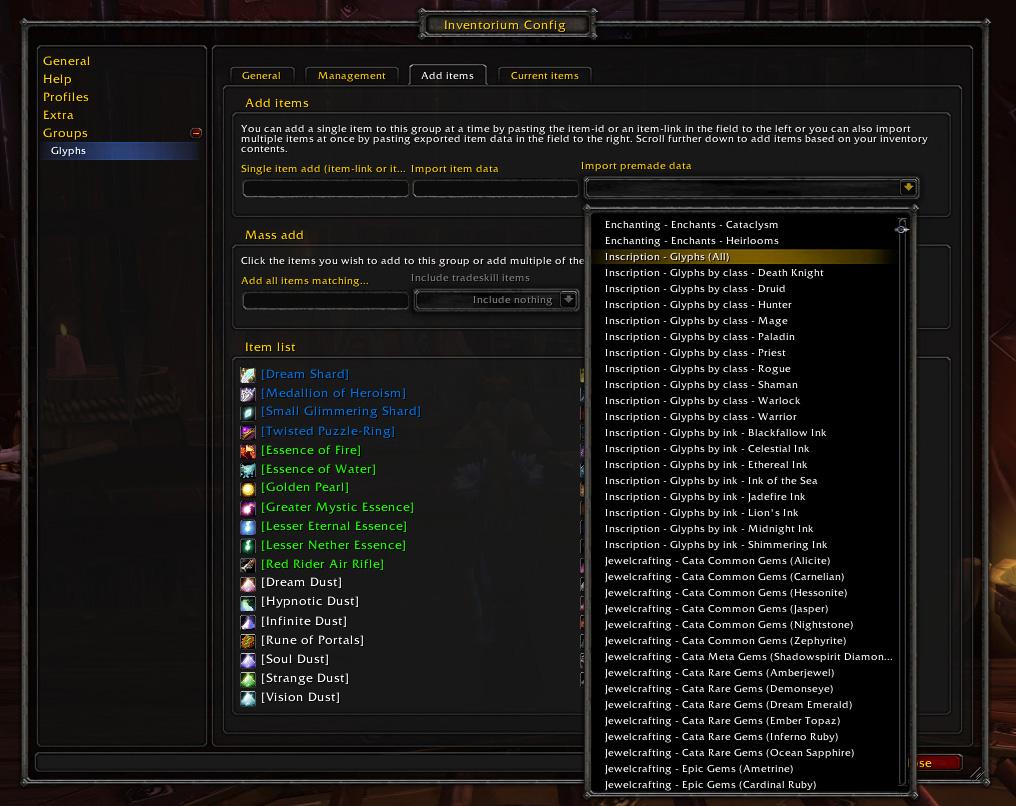Open the Management tab
1016x806 pixels.
tap(351, 76)
